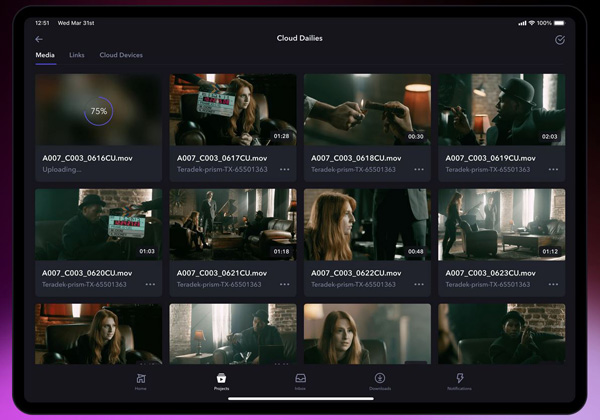Go back using the left arrow icon
The width and height of the screenshot is (600, 420).
click(39, 39)
